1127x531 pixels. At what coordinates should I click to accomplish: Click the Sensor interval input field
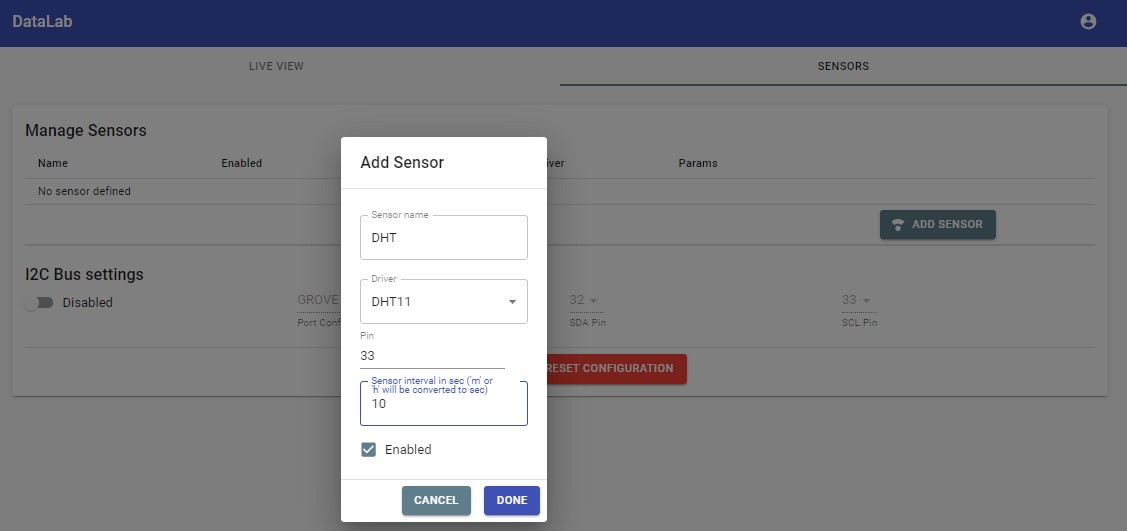444,405
